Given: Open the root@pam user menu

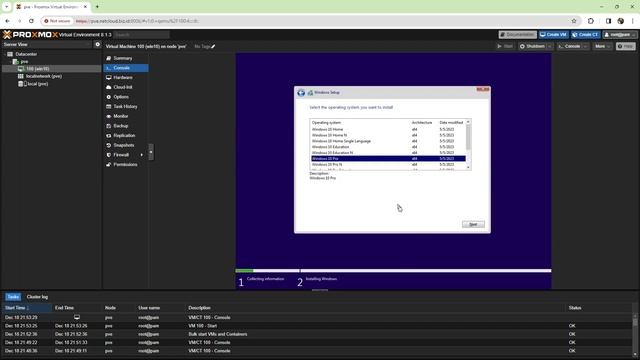Looking at the screenshot, I should point(620,35).
